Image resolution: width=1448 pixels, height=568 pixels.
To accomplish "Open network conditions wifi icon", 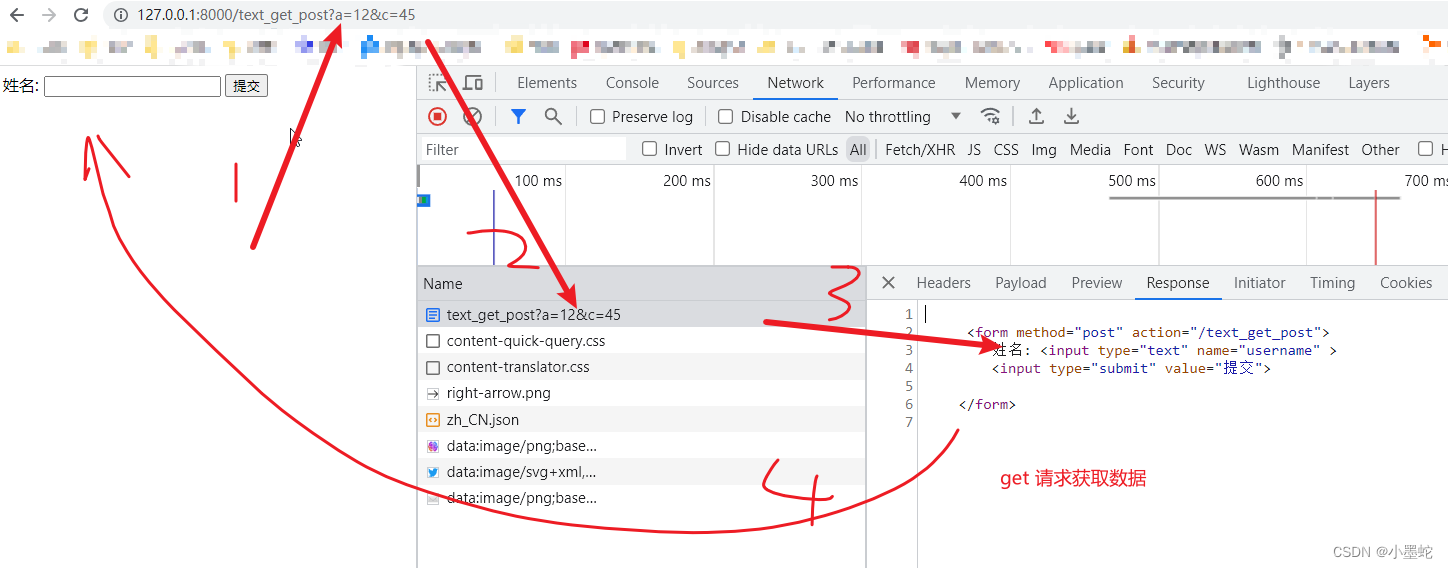I will click(990, 117).
